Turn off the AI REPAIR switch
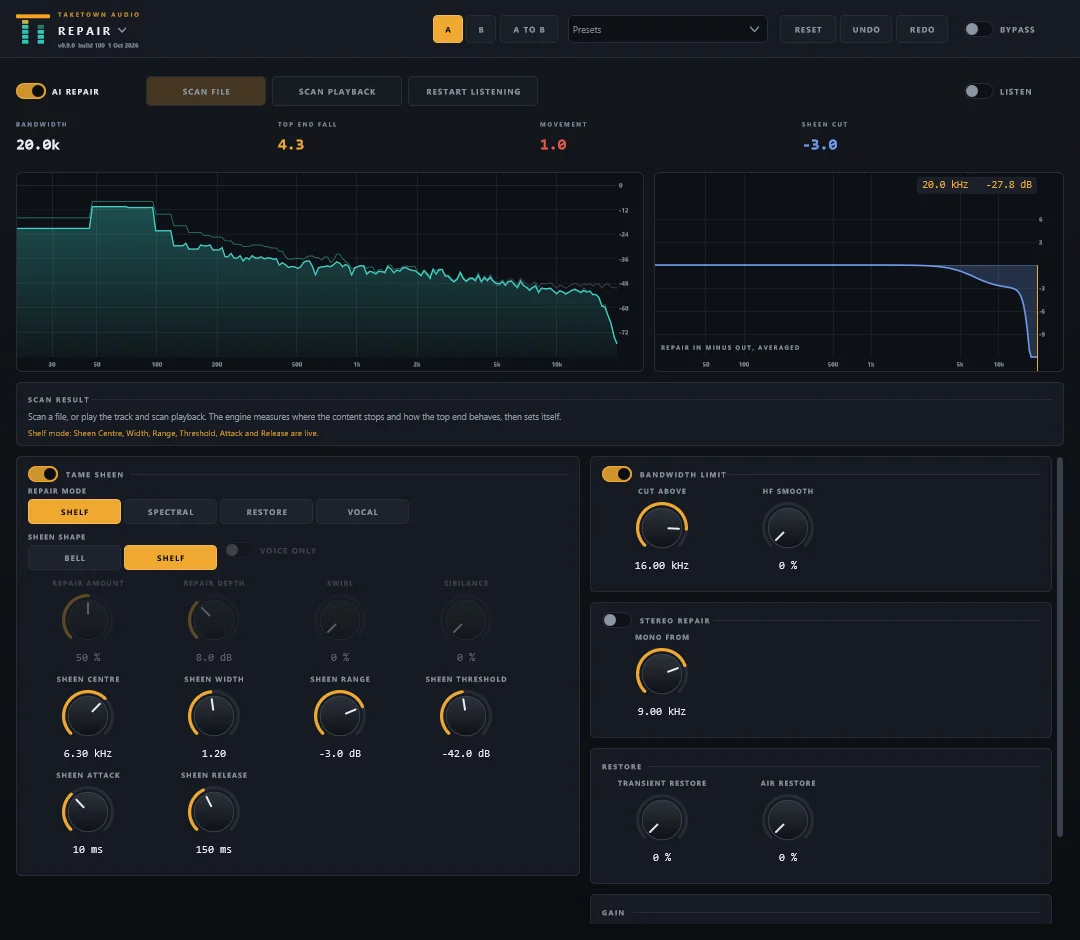Viewport: 1080px width, 940px height. tap(31, 91)
